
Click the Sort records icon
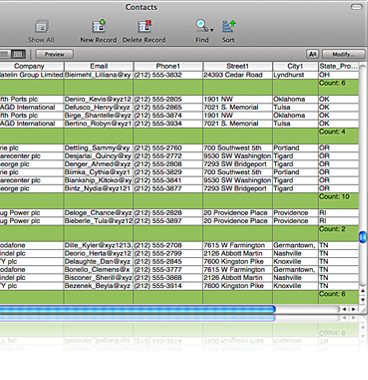229,26
